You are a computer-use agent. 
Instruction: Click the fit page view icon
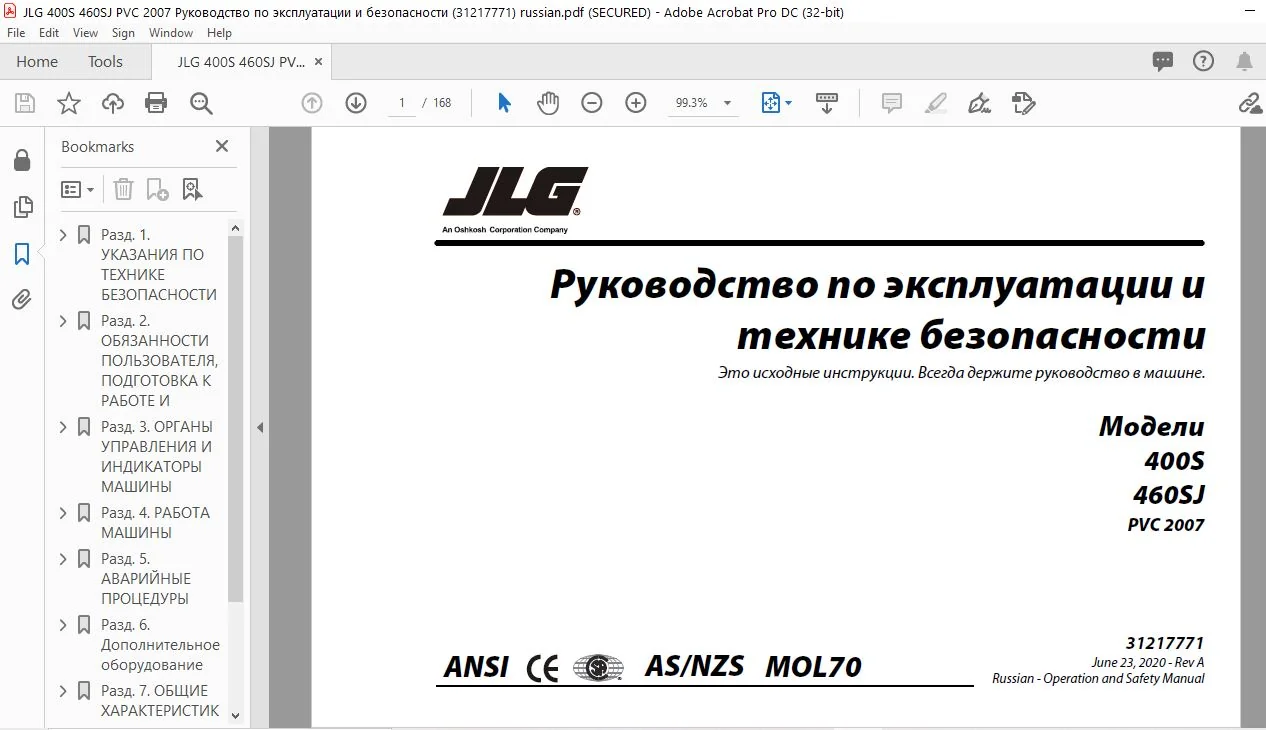pos(771,103)
